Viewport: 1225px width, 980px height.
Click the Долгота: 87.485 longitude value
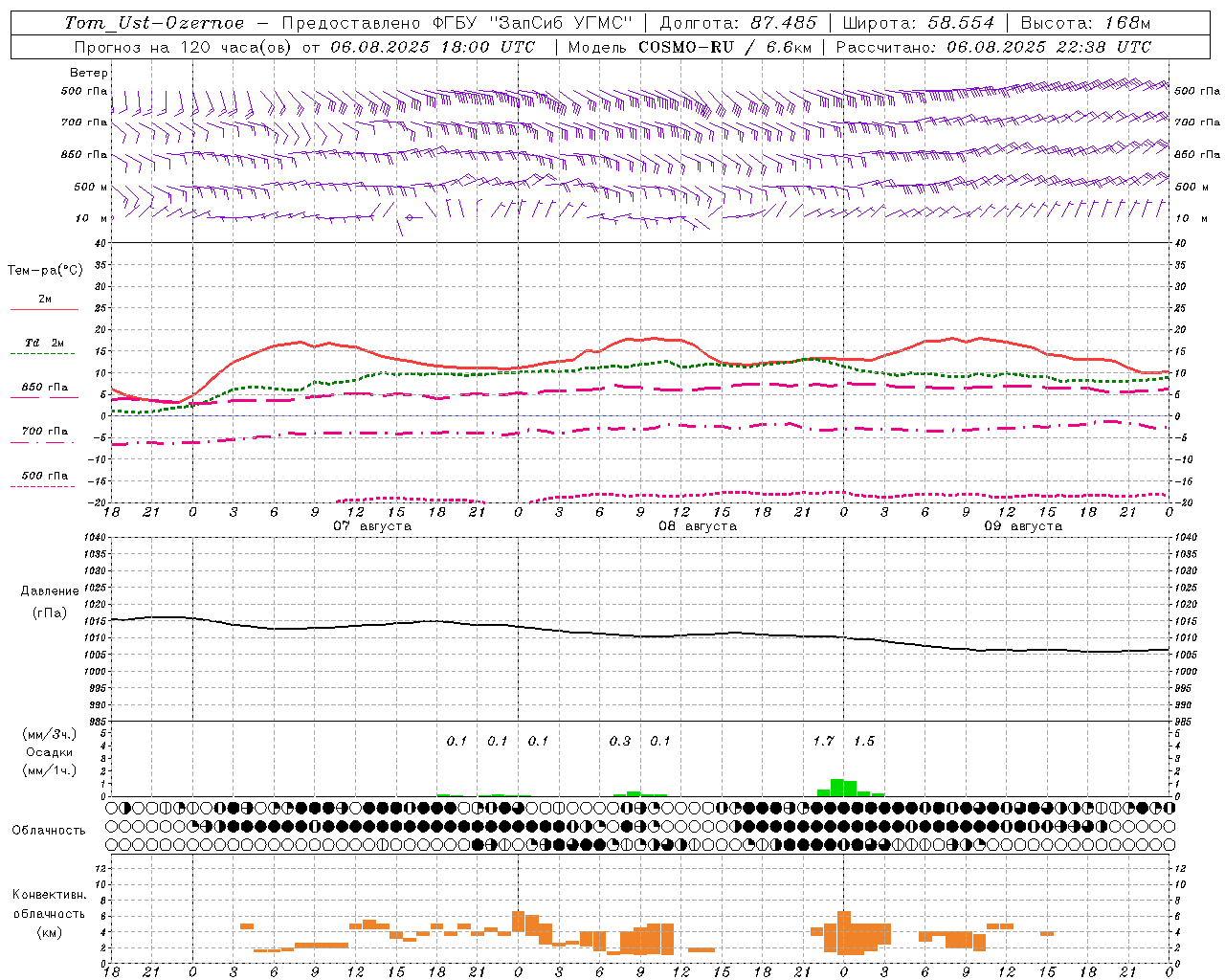click(x=739, y=23)
